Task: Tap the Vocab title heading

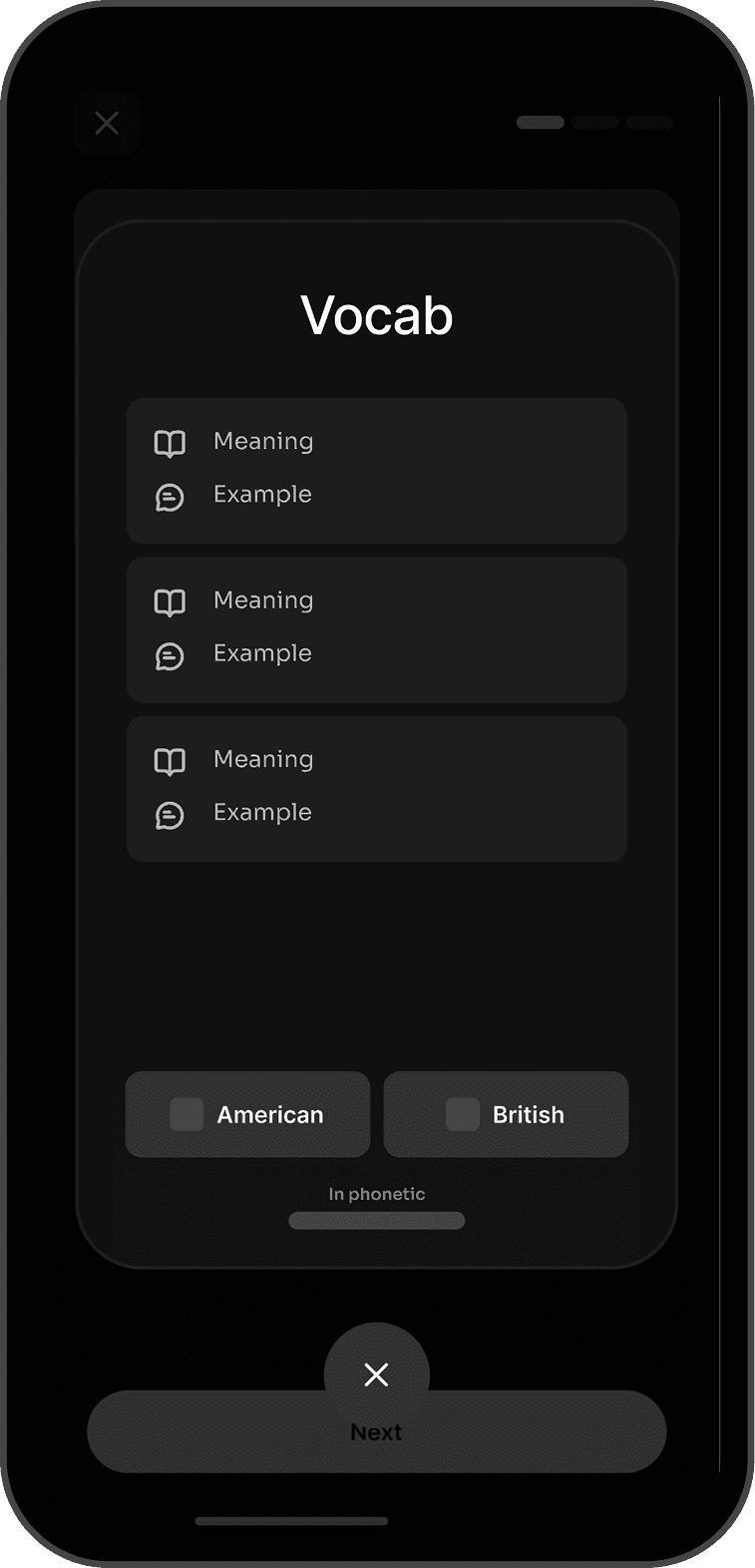Action: 377,315
